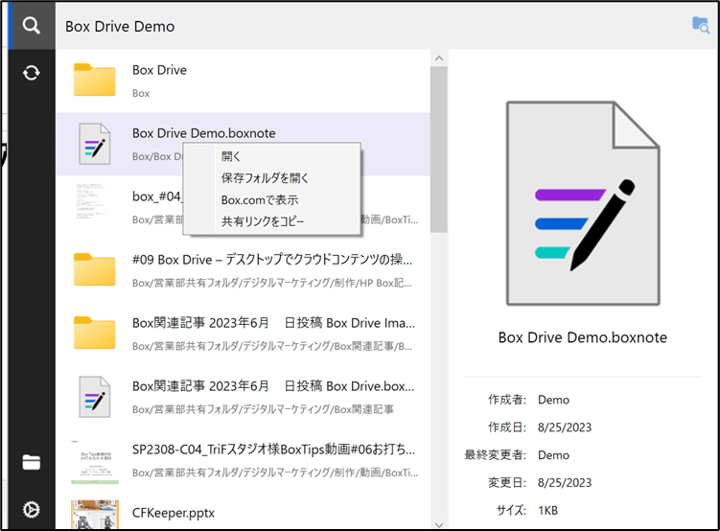The width and height of the screenshot is (720, 531).
Task: Choose Box.comで表示 from the context menu
Action: point(259,200)
